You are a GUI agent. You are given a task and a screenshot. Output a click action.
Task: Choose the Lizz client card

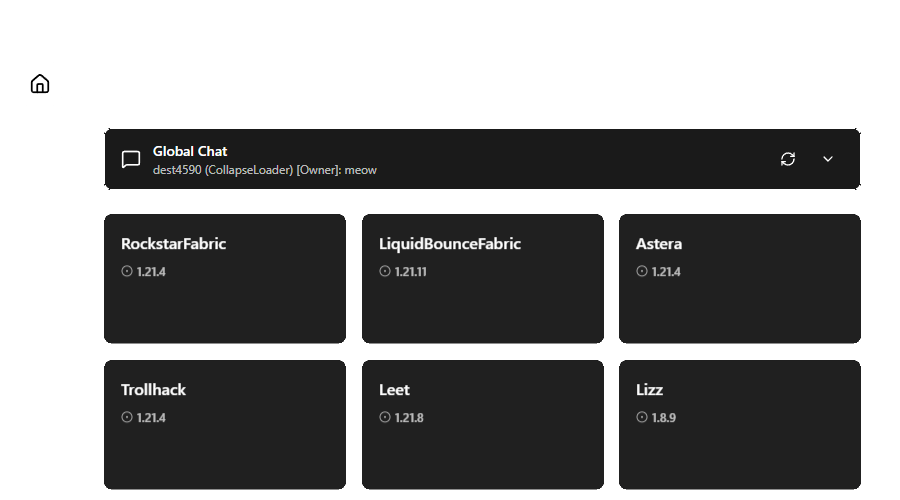click(739, 425)
